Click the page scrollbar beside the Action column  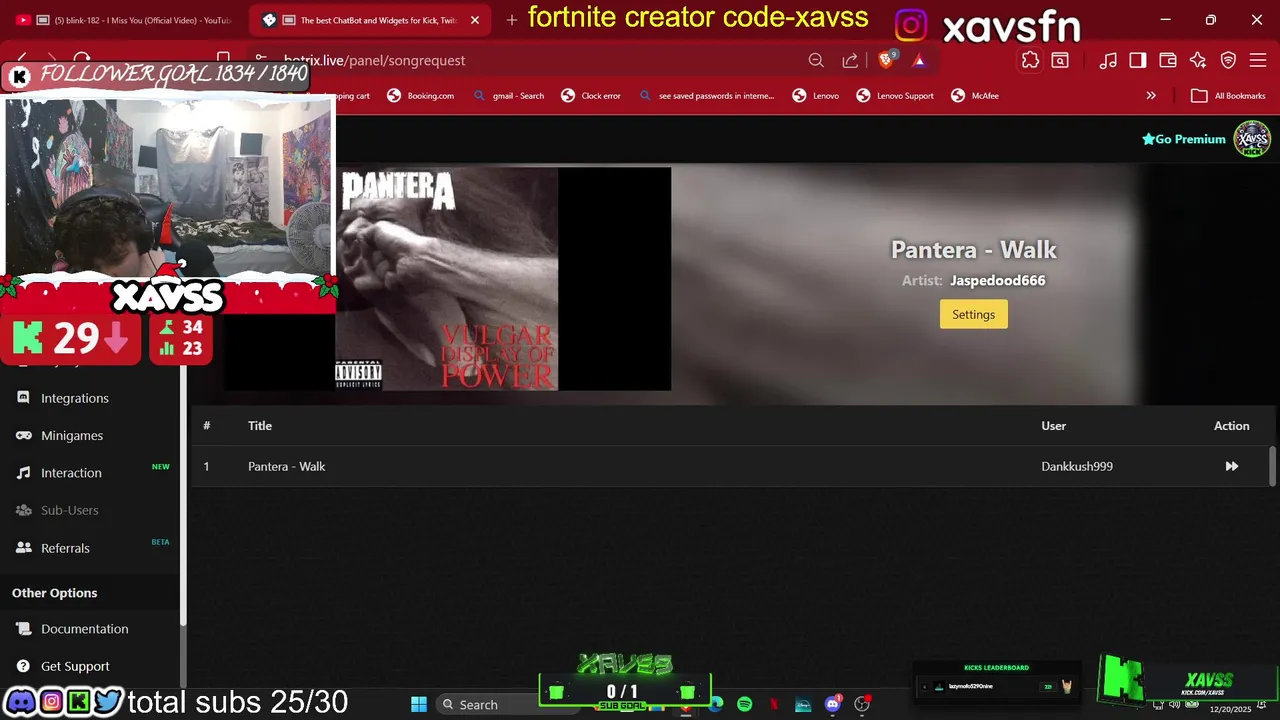pyautogui.click(x=1272, y=466)
